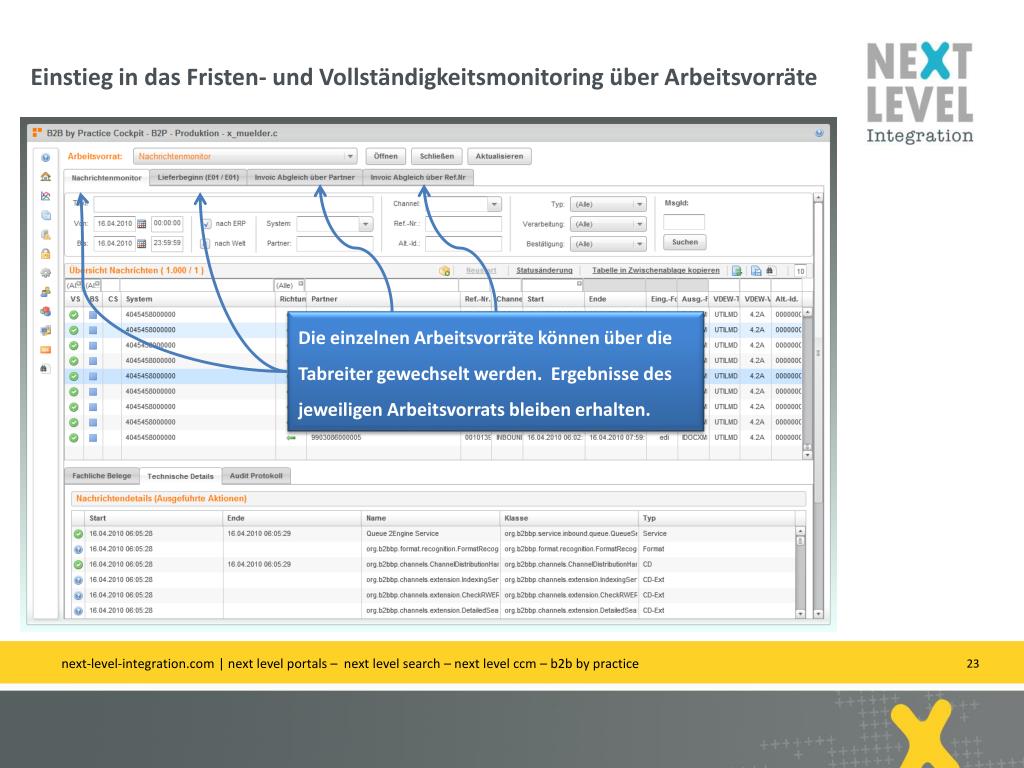The width and height of the screenshot is (1024, 768).
Task: Click the Aktualisieren button
Action: coord(500,156)
